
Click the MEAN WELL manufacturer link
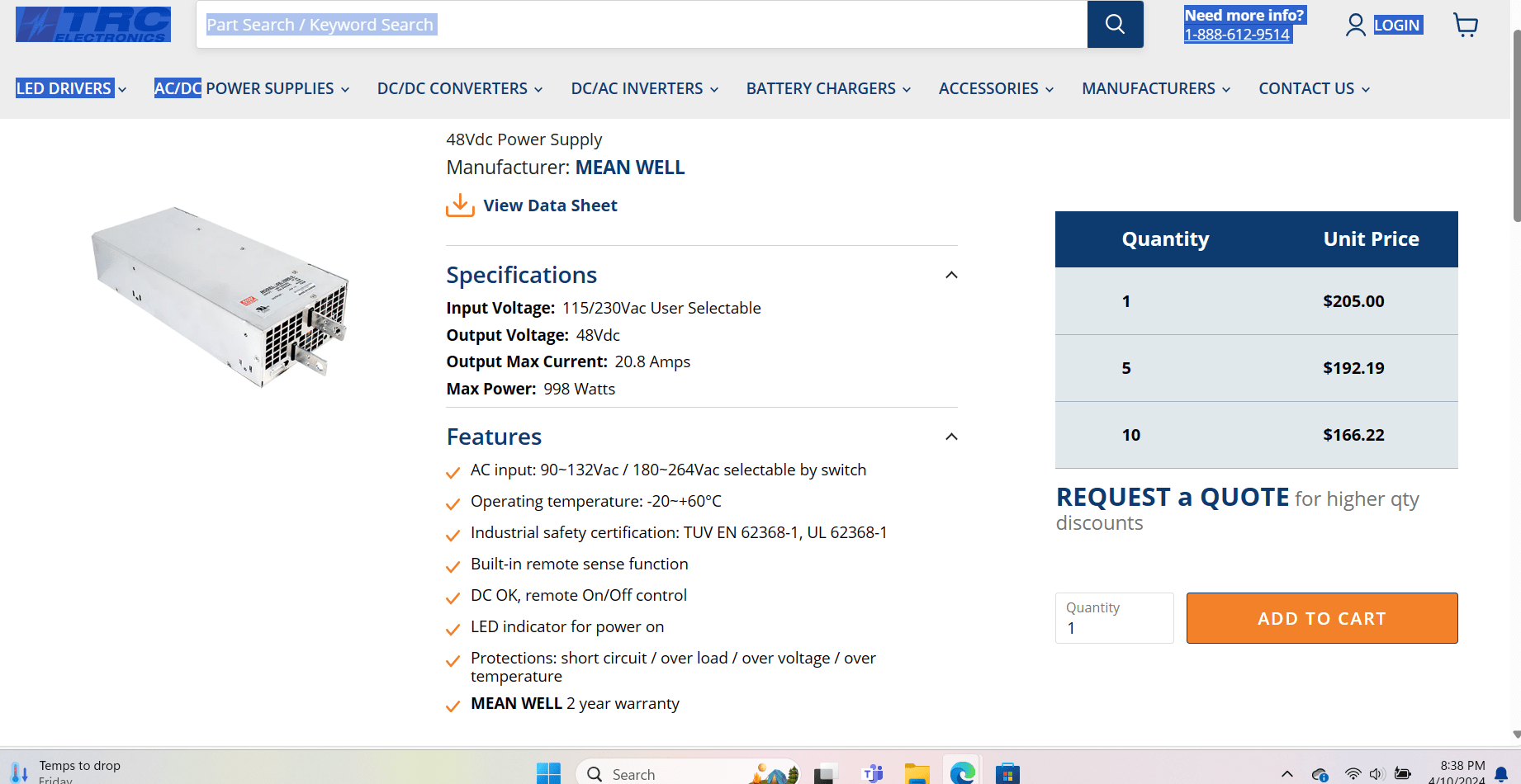pos(630,168)
